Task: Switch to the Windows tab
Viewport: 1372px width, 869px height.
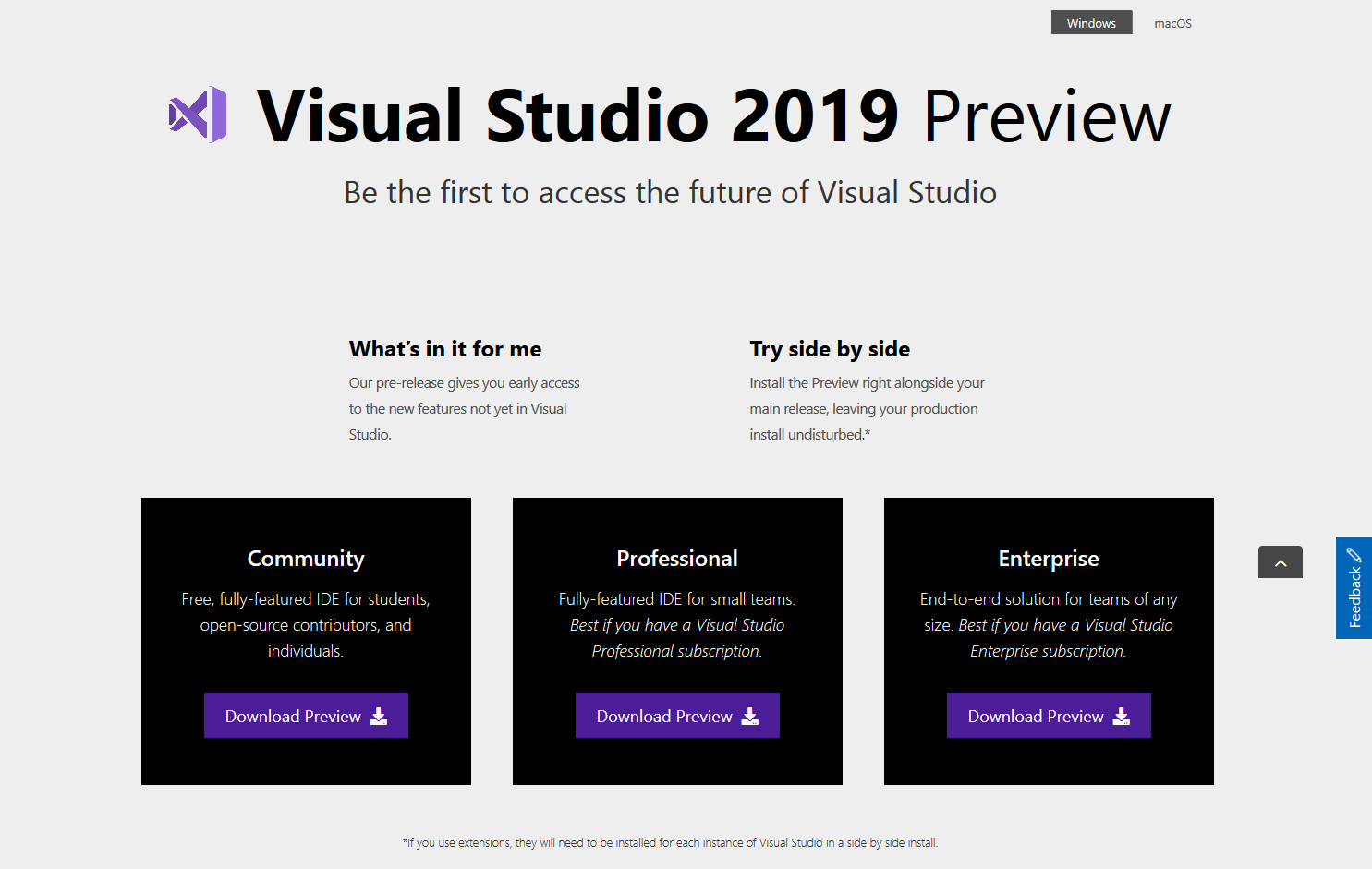Action: pyautogui.click(x=1091, y=23)
